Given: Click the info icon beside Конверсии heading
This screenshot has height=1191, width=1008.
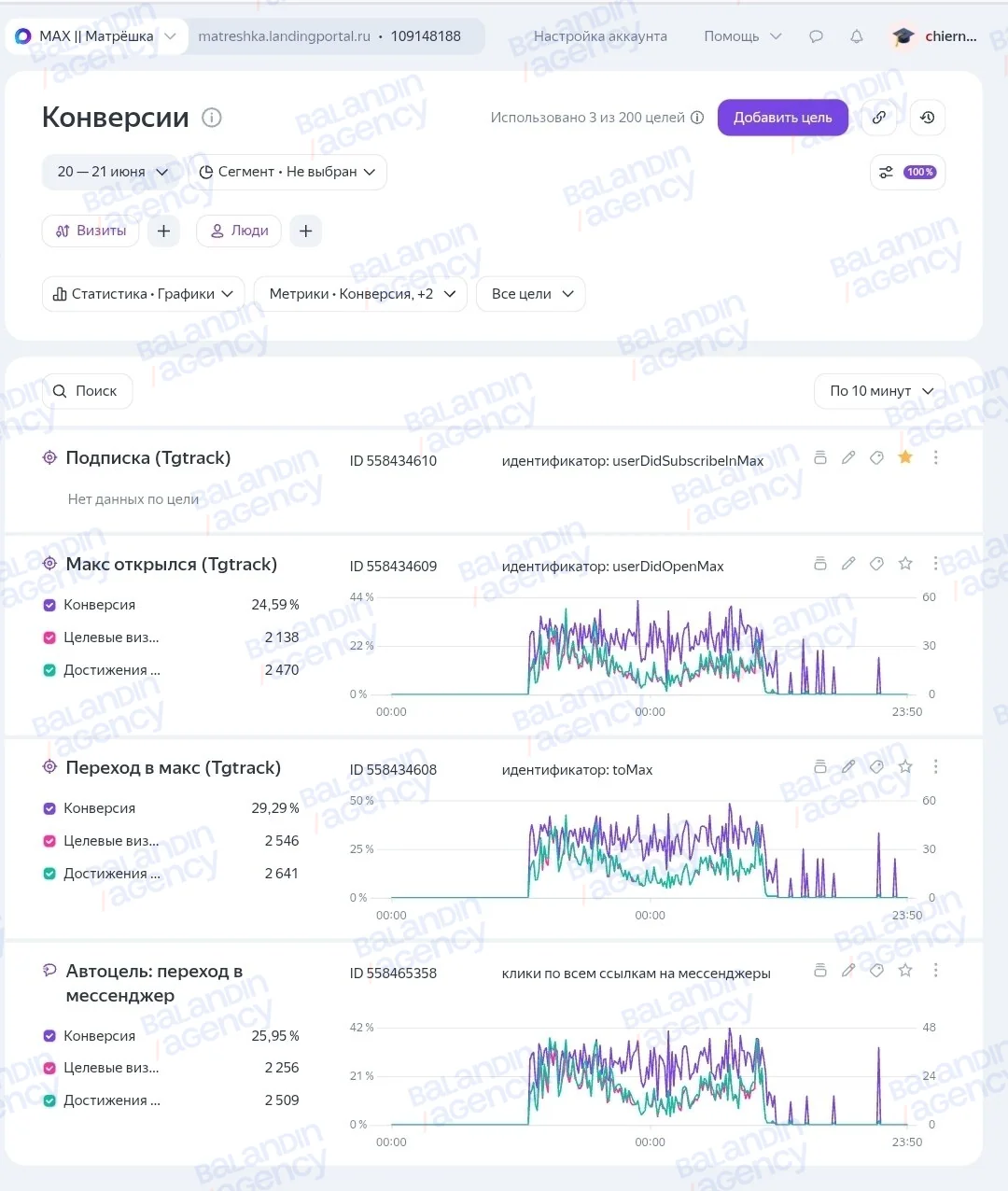Looking at the screenshot, I should pyautogui.click(x=212, y=118).
